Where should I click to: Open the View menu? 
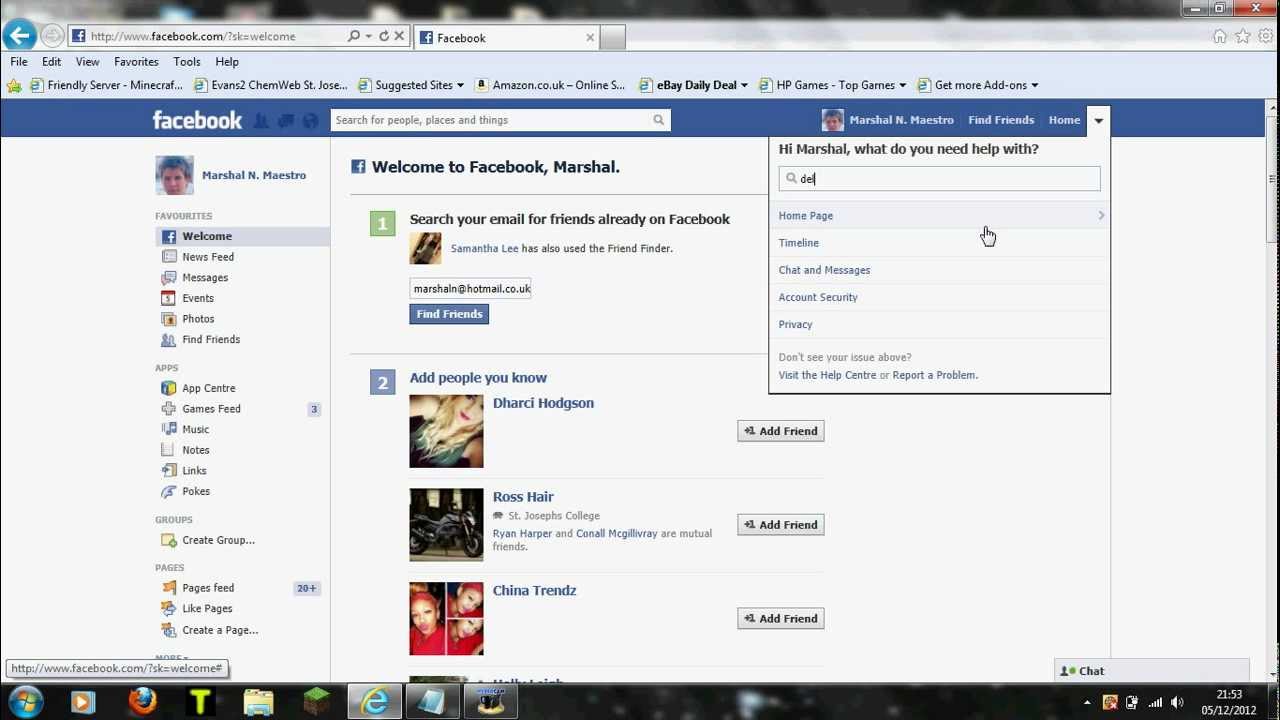87,61
